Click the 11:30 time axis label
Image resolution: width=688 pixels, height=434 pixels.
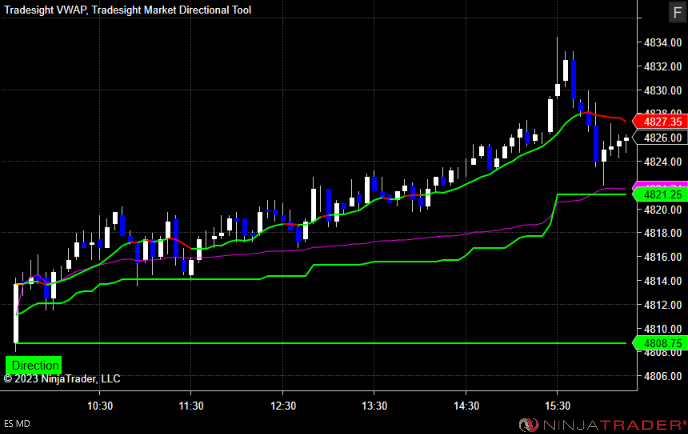click(x=191, y=406)
